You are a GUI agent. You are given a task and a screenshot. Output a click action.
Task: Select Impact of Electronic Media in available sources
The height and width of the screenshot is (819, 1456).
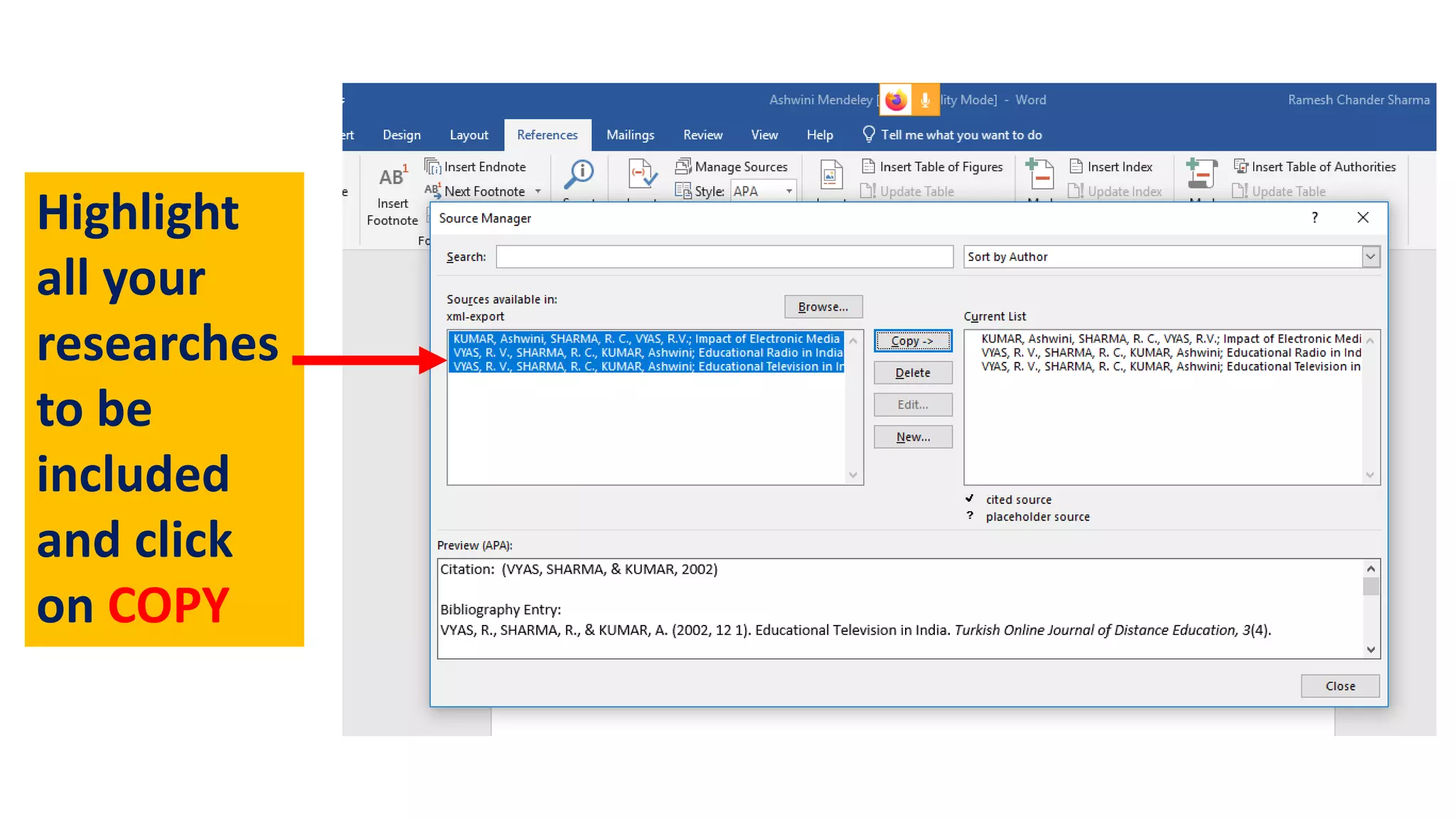[647, 339]
